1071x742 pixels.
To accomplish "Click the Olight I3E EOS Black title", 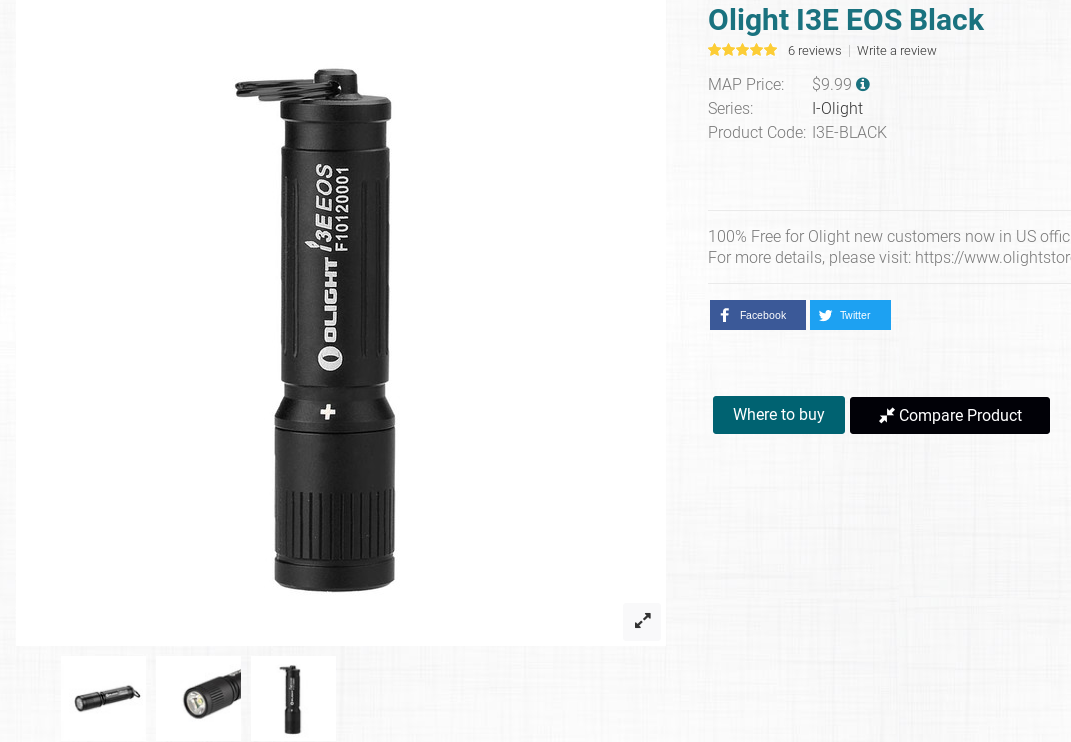I will pyautogui.click(x=846, y=20).
